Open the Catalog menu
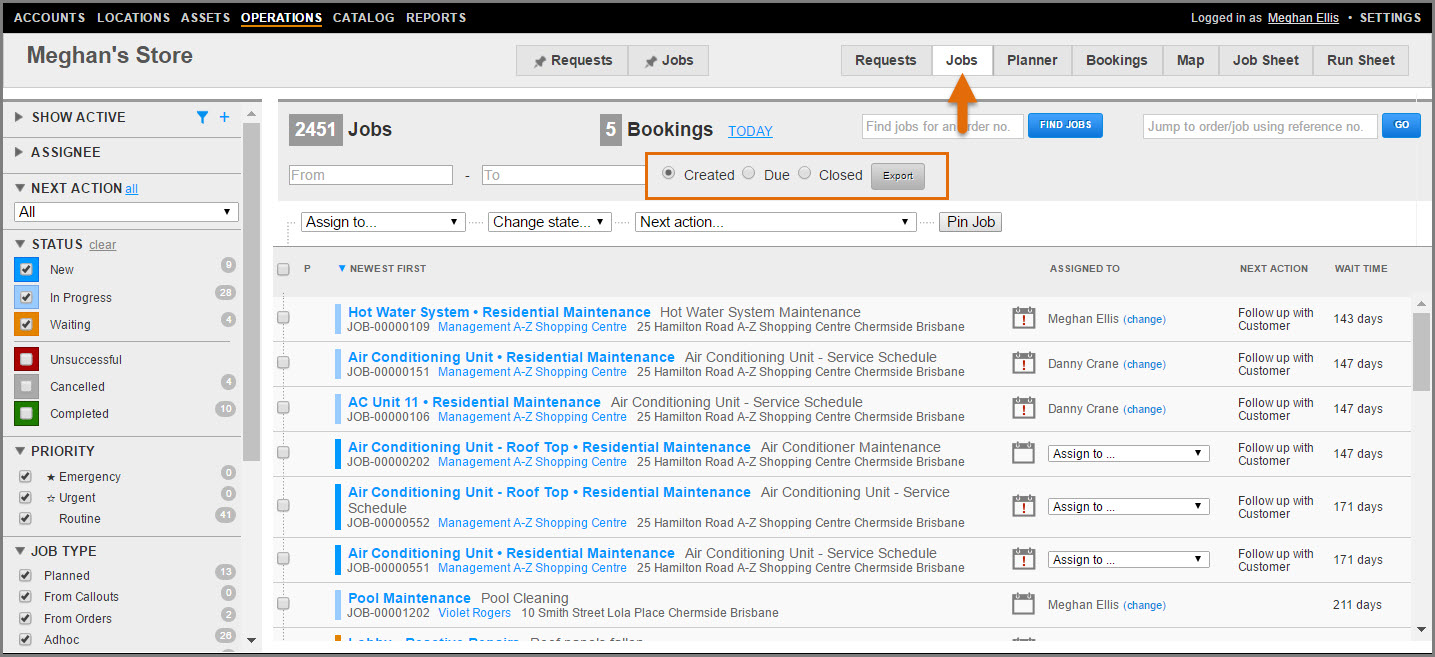 (363, 17)
